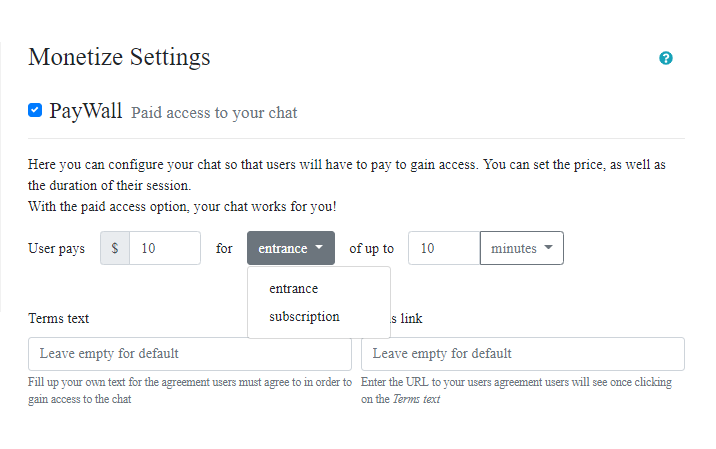
Task: Click the PayWall label text
Action: coord(85,111)
